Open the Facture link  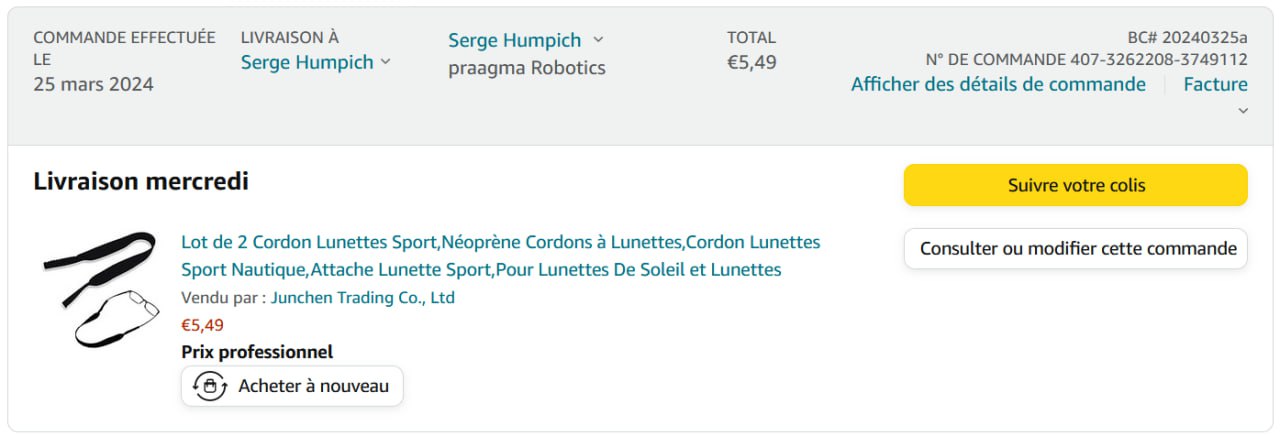pyautogui.click(x=1215, y=84)
